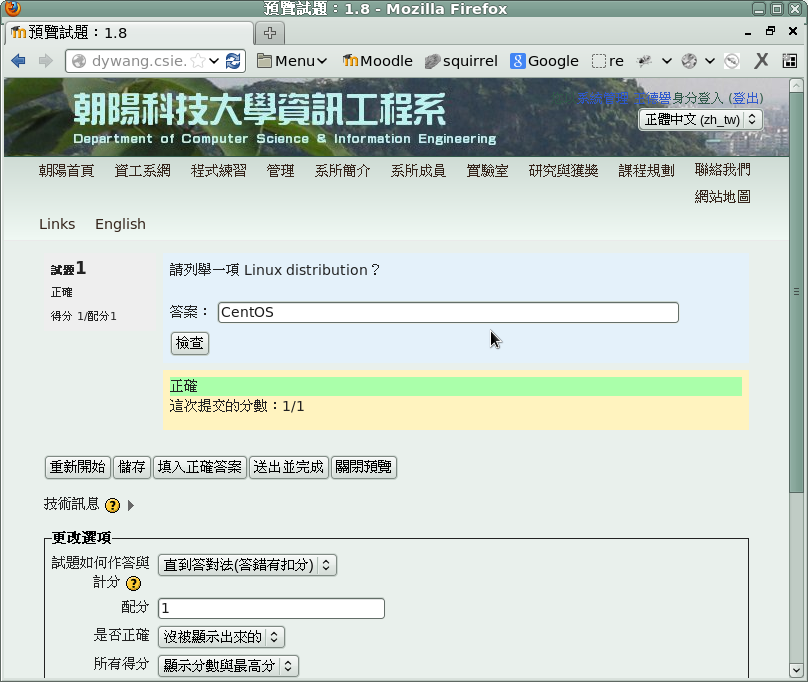Open the 所有得分 dropdown
Viewport: 808px width, 682px height.
pyautogui.click(x=228, y=665)
